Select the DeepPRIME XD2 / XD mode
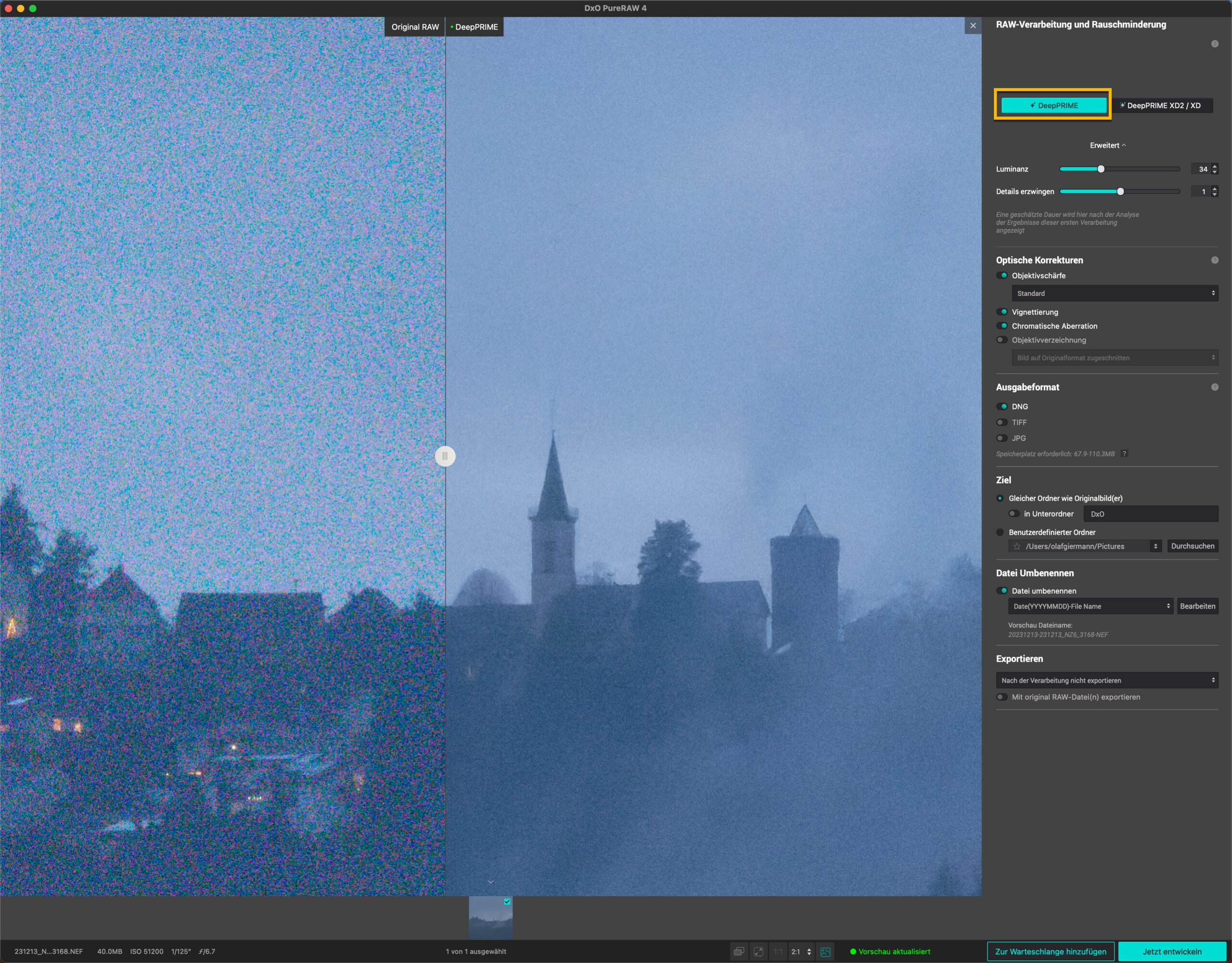Viewport: 1232px width, 963px height. [1160, 105]
